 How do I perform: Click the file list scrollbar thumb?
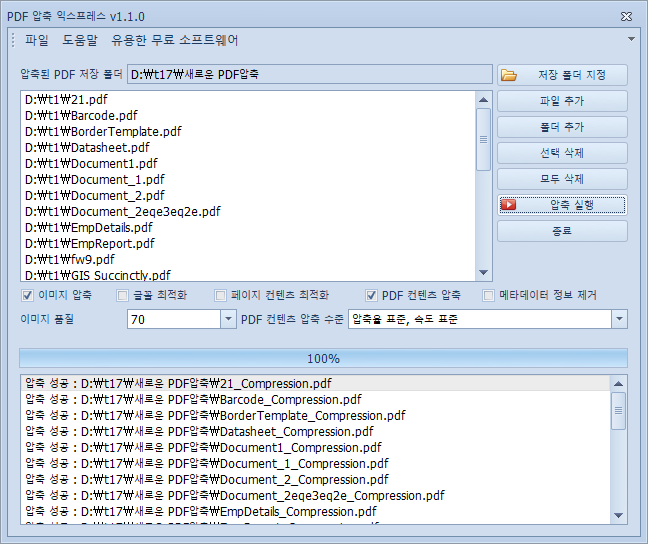click(483, 139)
